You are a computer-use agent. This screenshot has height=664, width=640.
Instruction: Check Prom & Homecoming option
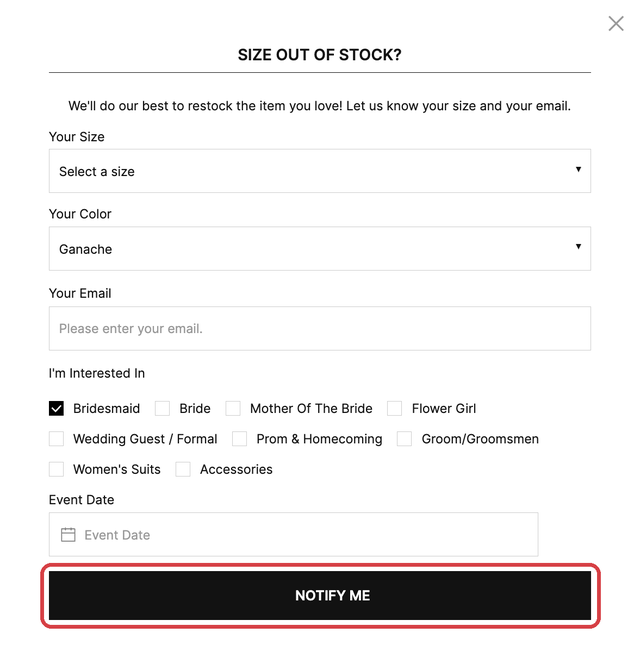[239, 439]
